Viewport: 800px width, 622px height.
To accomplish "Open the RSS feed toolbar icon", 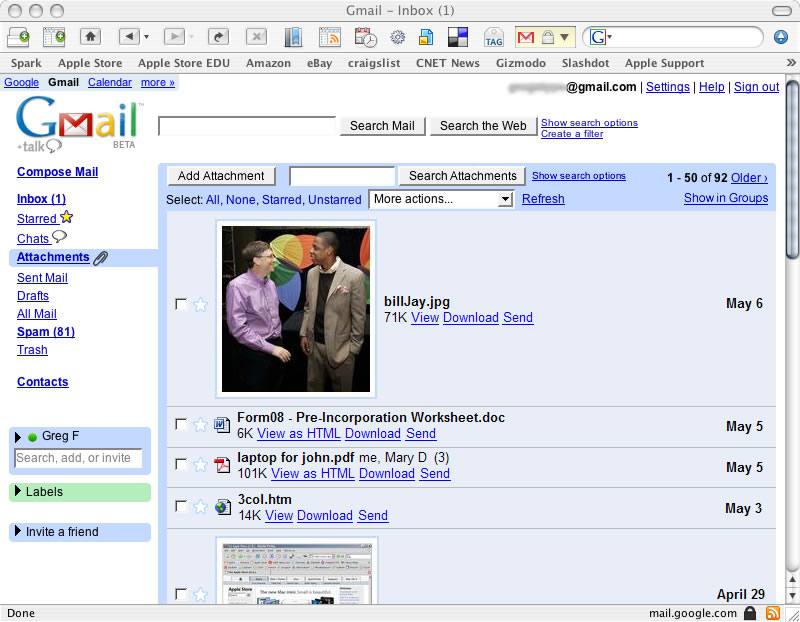I will click(x=330, y=37).
